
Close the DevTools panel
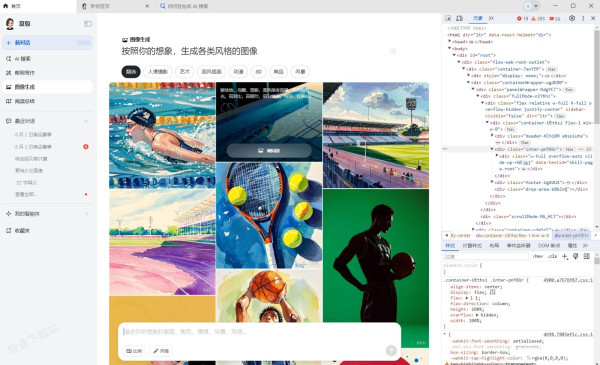[593, 18]
